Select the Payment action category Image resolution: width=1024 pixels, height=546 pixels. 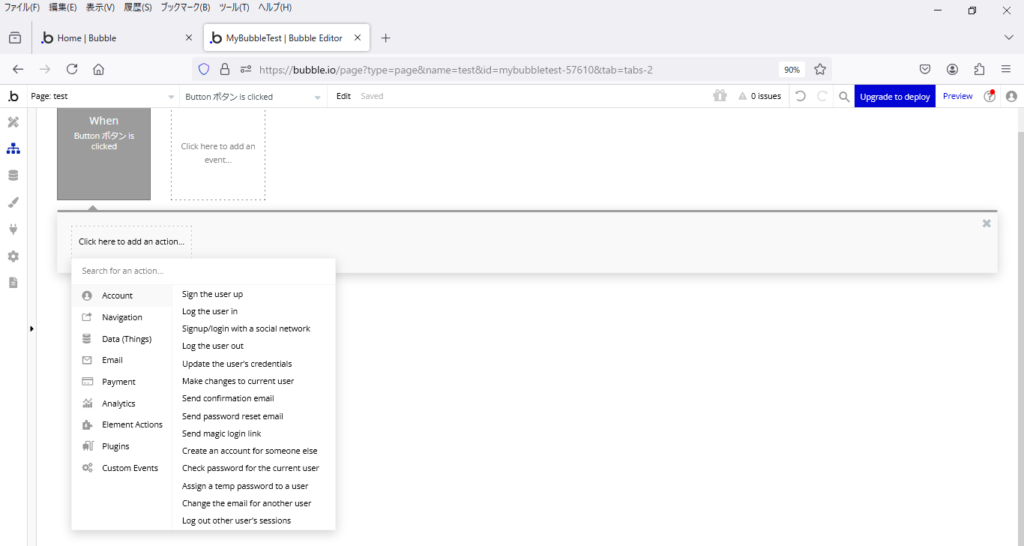point(121,381)
